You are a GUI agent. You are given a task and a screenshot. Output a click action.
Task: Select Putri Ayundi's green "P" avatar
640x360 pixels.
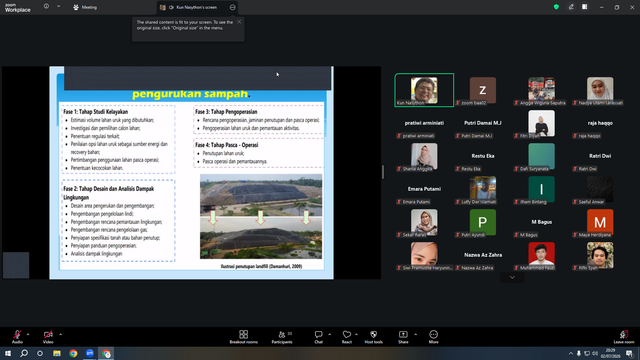coord(483,222)
